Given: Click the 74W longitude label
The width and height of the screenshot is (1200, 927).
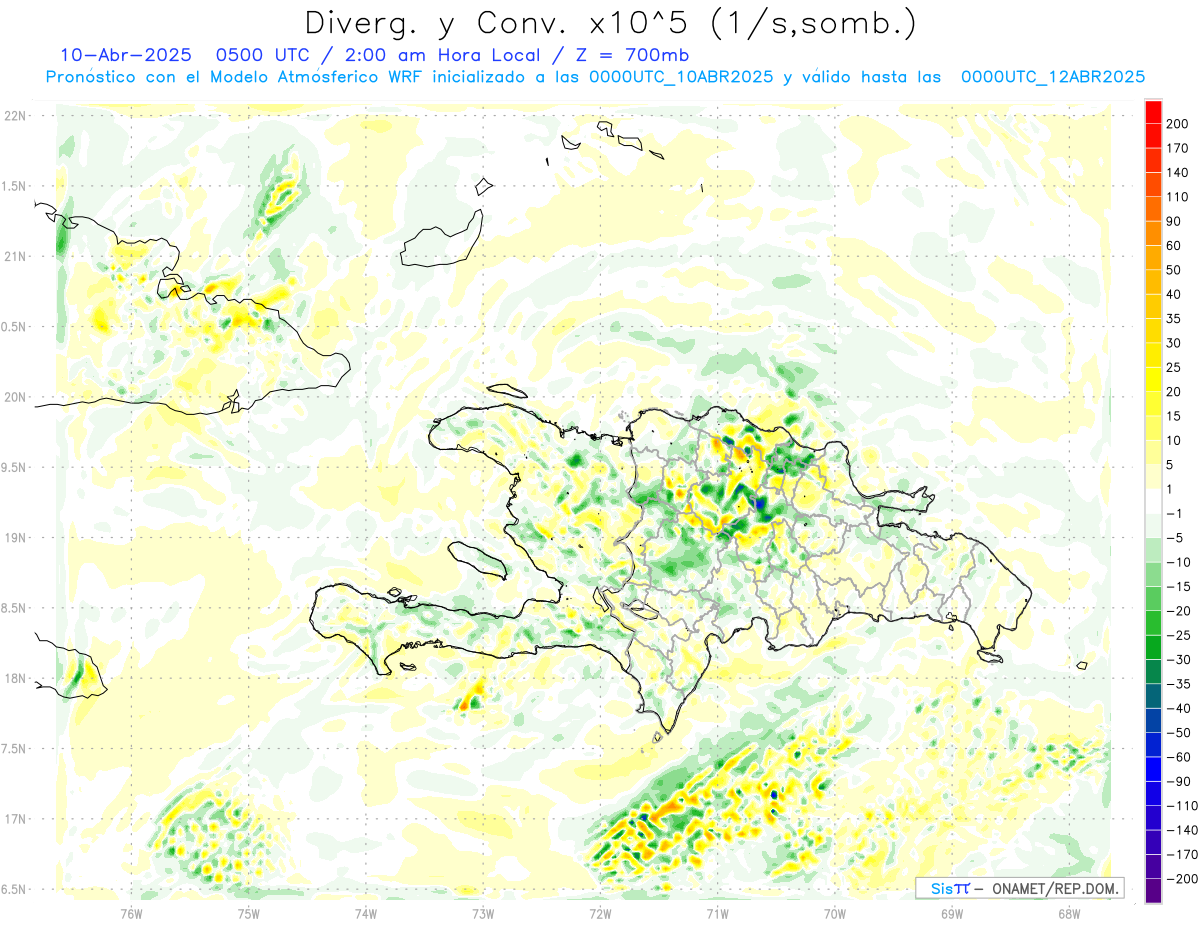Looking at the screenshot, I should click(365, 913).
